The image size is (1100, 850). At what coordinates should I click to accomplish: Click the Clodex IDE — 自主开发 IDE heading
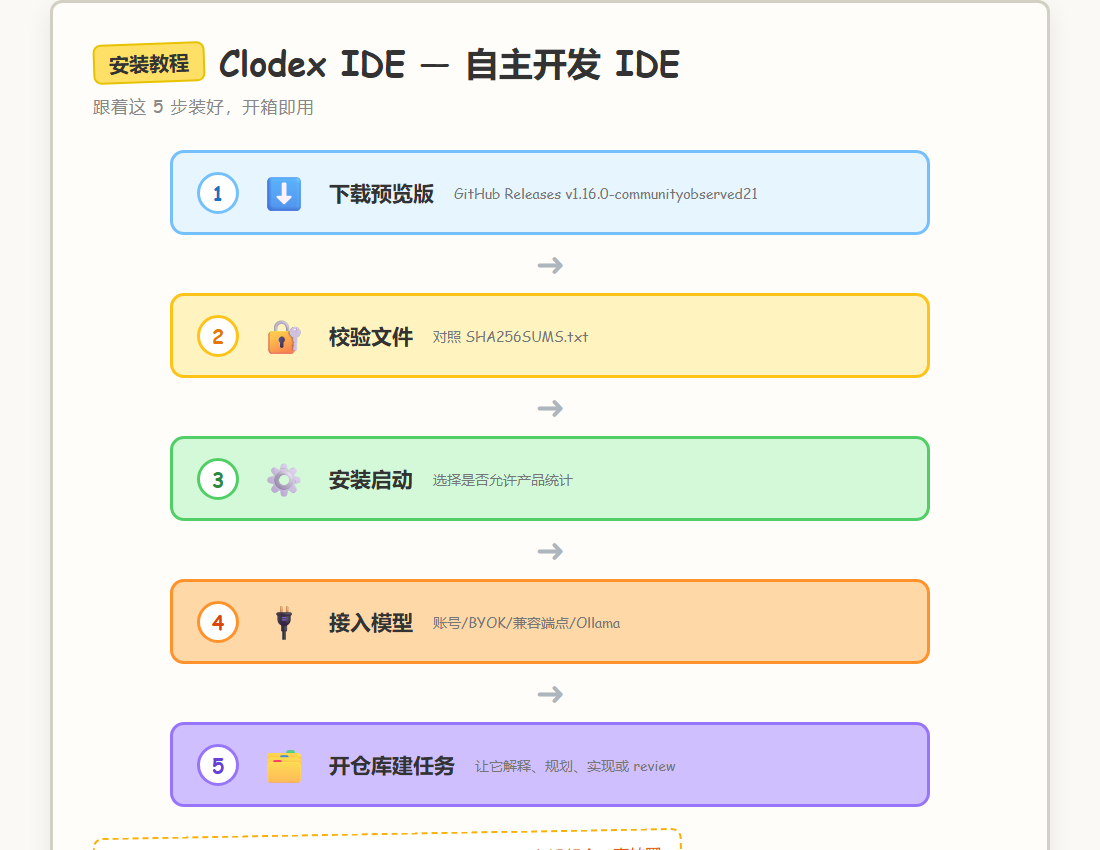coord(449,65)
